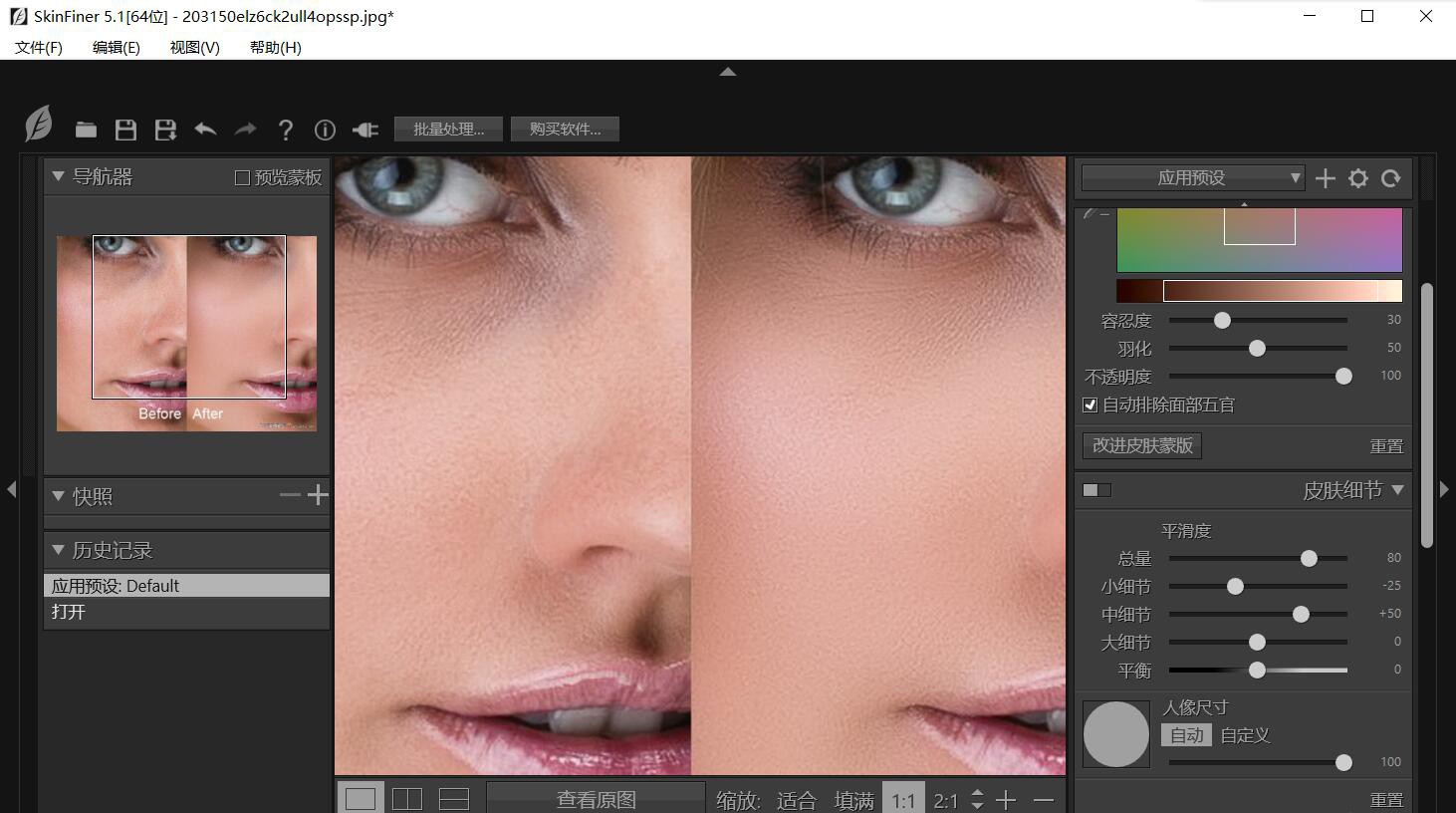
Task: Toggle the 皮肤细节 panel switch
Action: (x=1096, y=490)
